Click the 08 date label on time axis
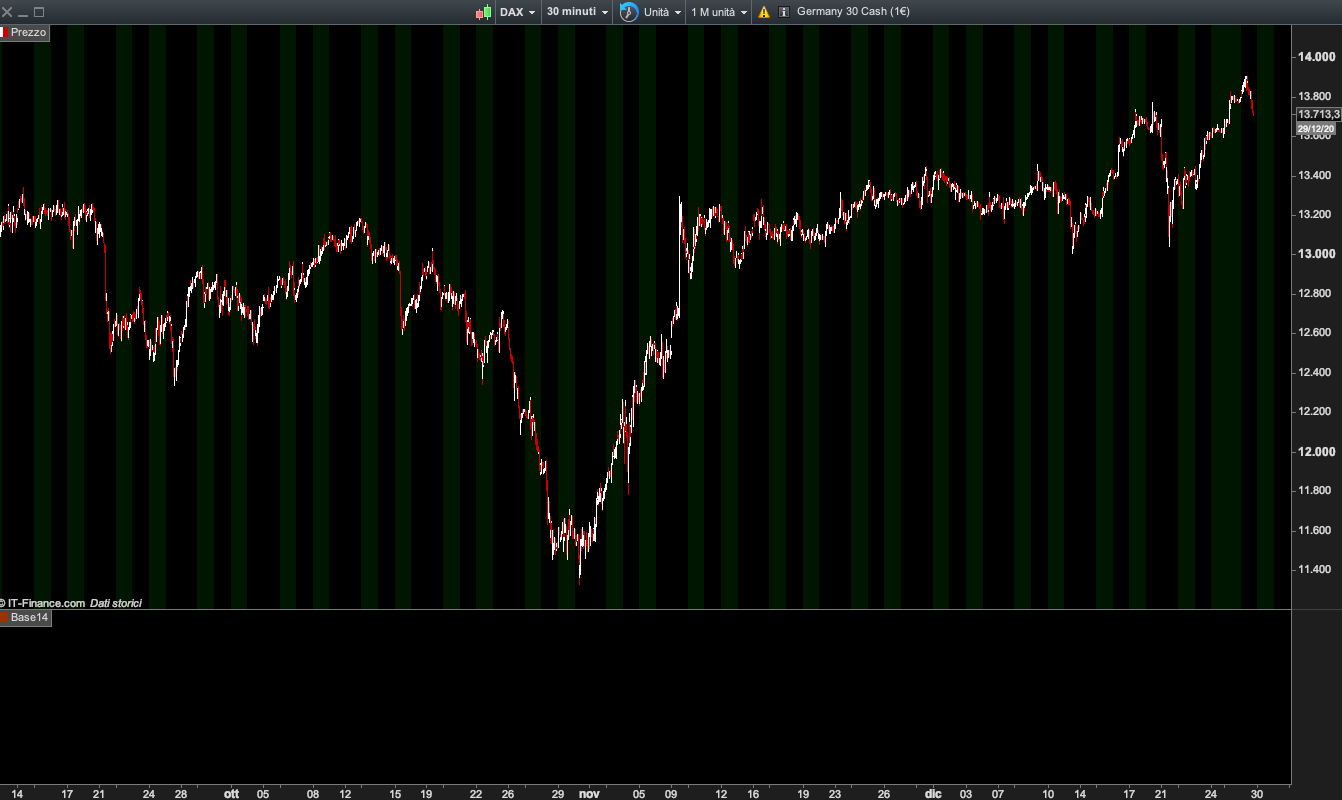This screenshot has height=800, width=1342. click(x=313, y=794)
